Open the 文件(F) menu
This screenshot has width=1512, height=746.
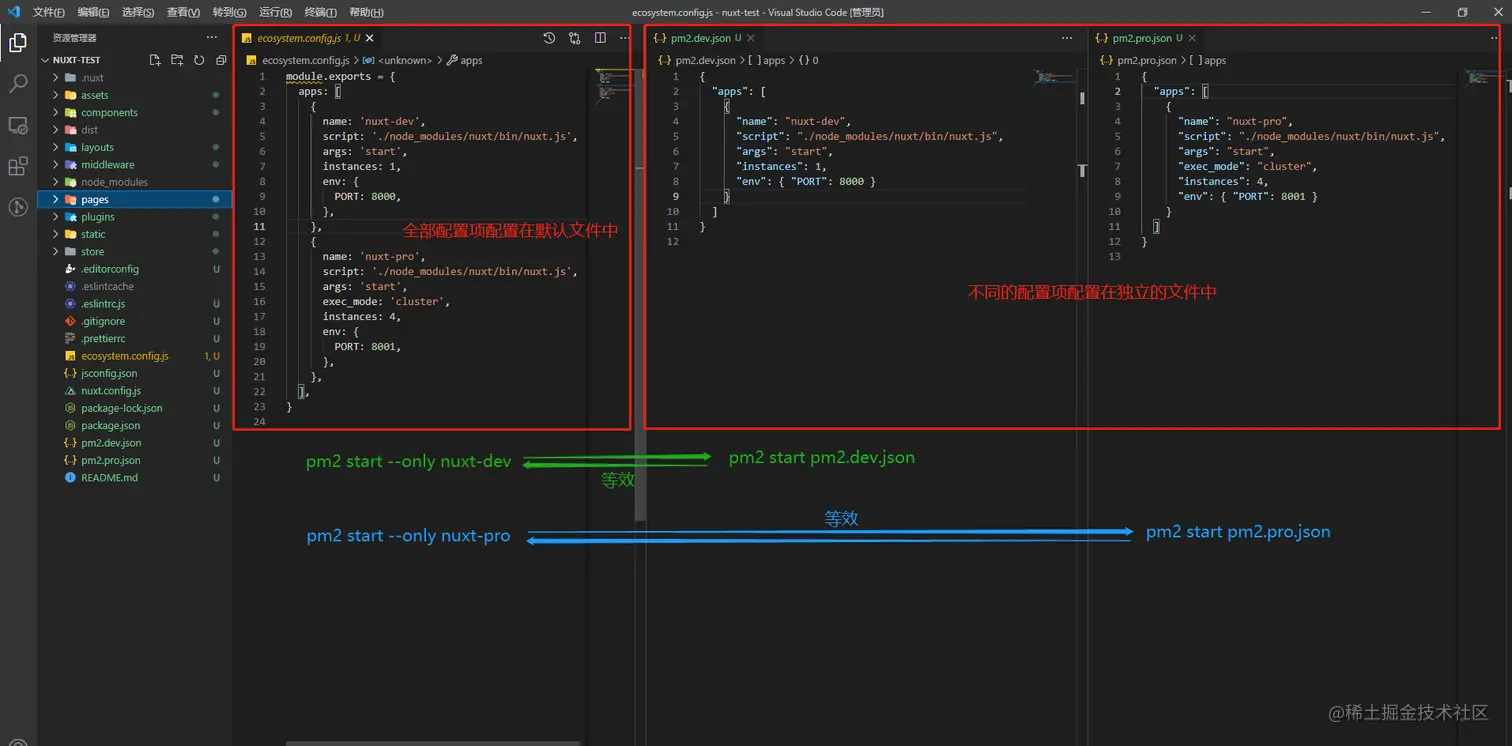coord(48,12)
